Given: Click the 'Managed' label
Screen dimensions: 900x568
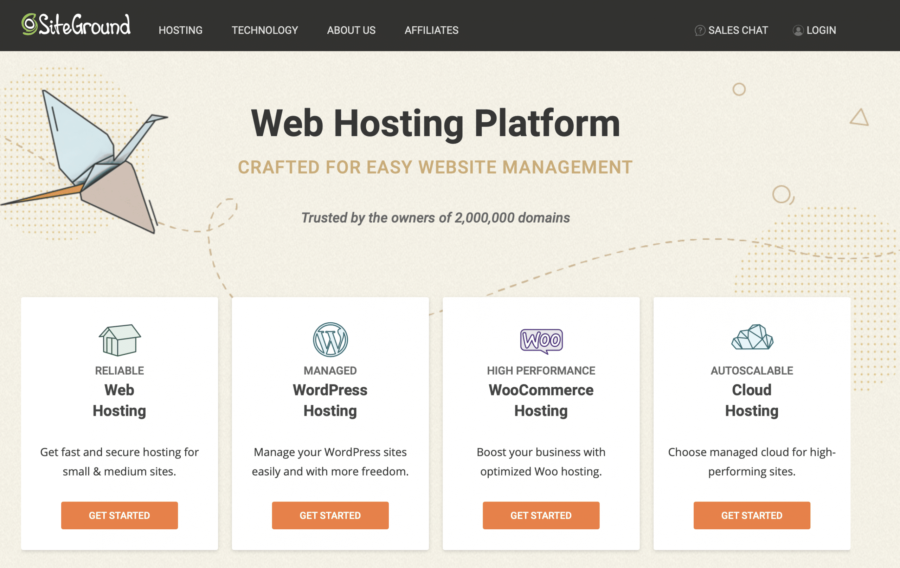Looking at the screenshot, I should 330,371.
